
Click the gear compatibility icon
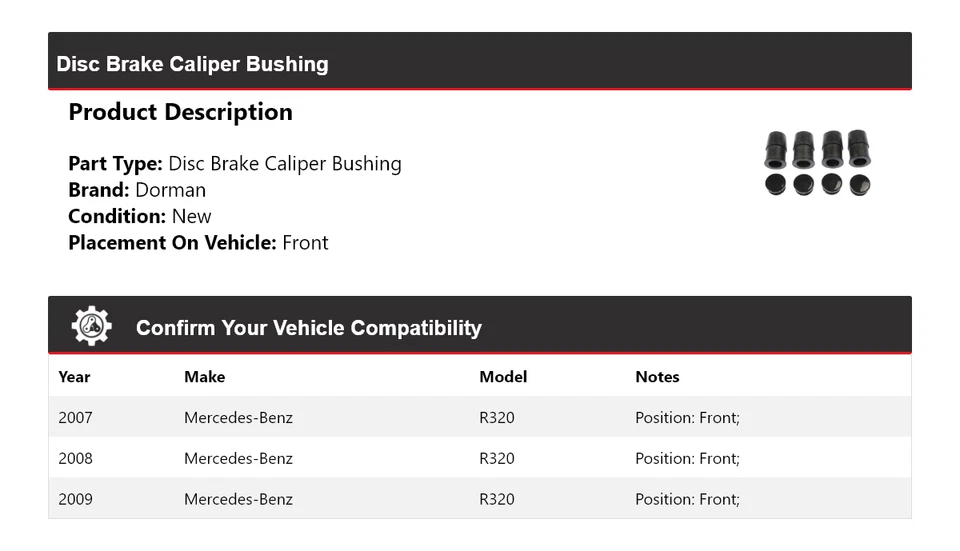[91, 326]
